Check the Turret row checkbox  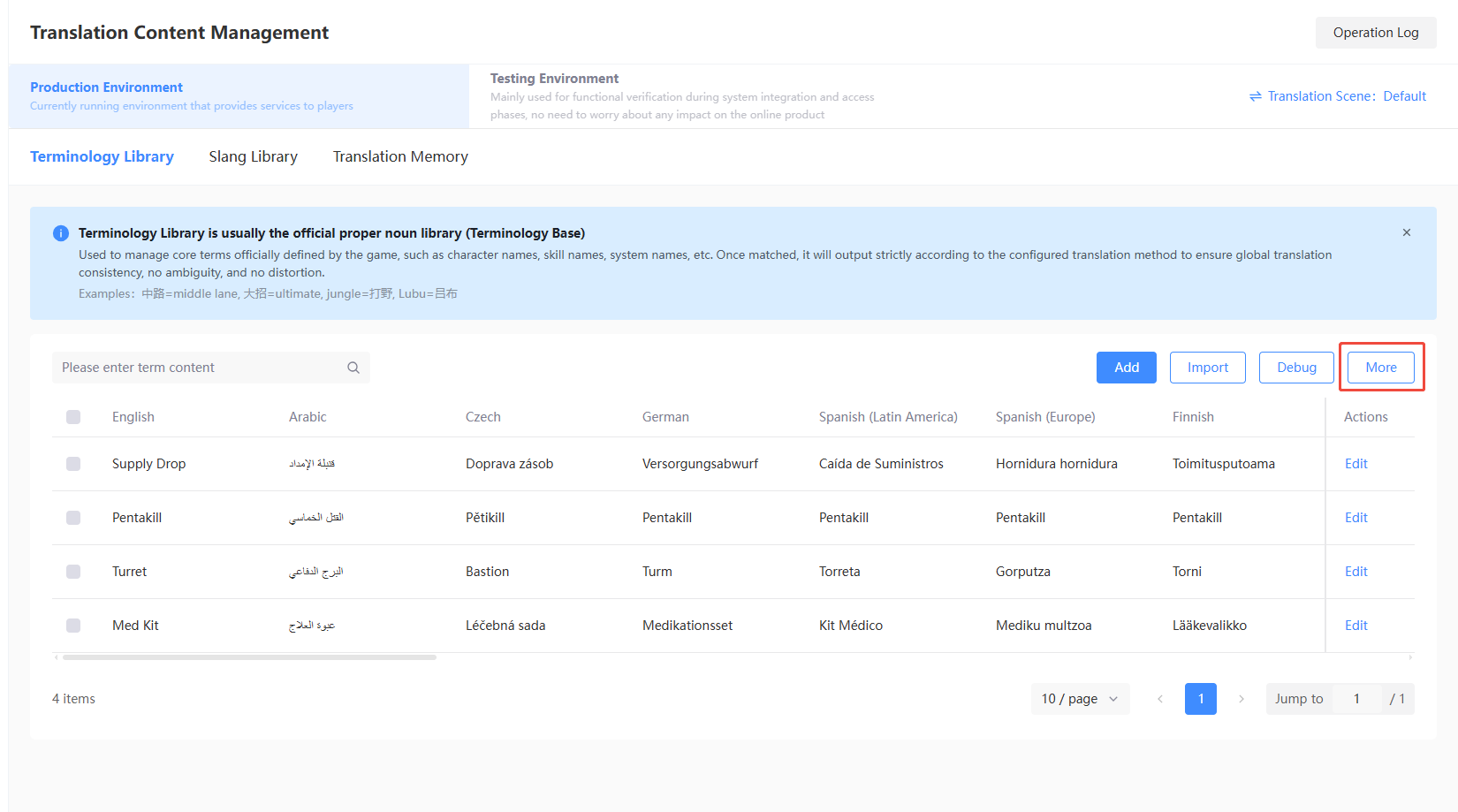[x=73, y=572]
